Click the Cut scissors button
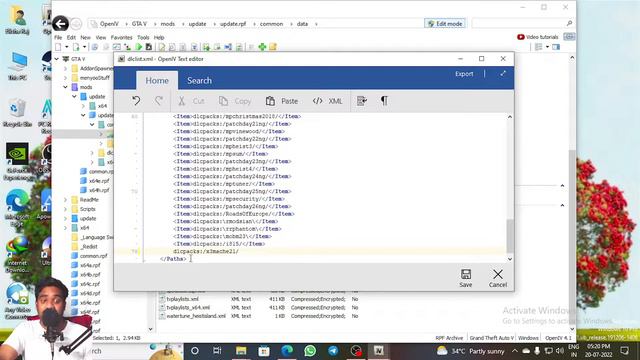 coord(191,101)
